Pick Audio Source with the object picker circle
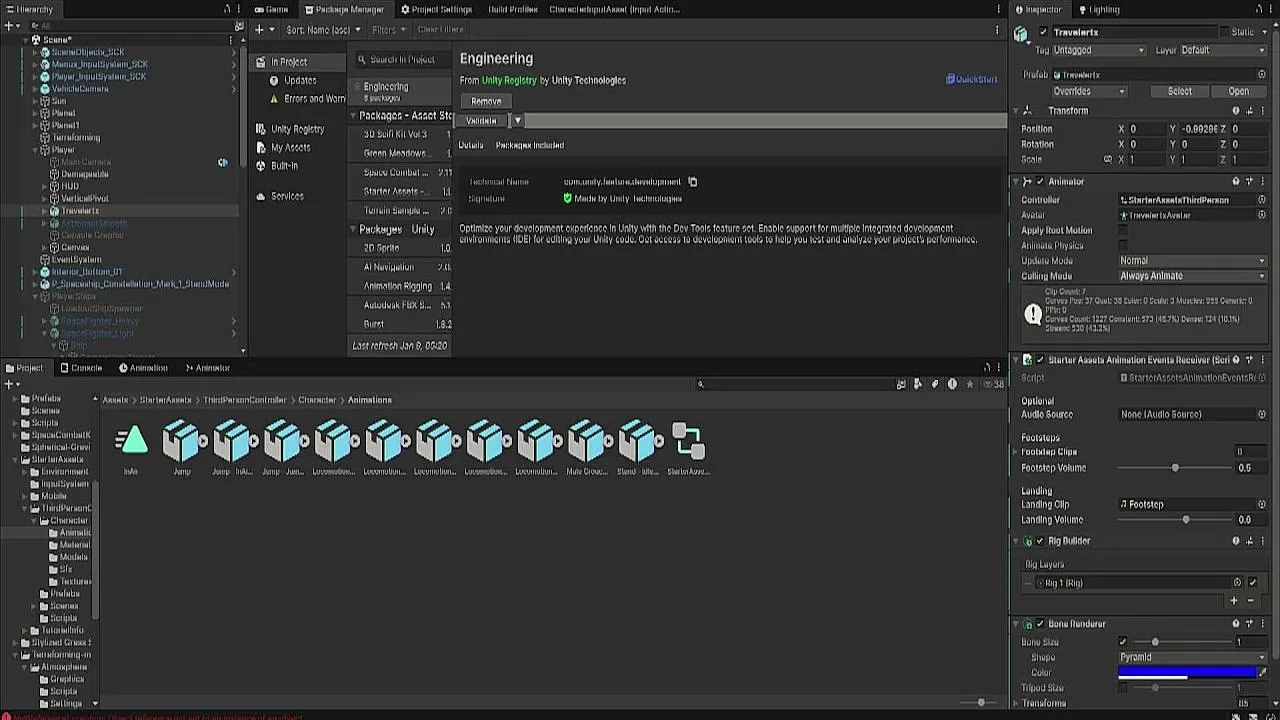Image resolution: width=1280 pixels, height=720 pixels. point(1261,414)
